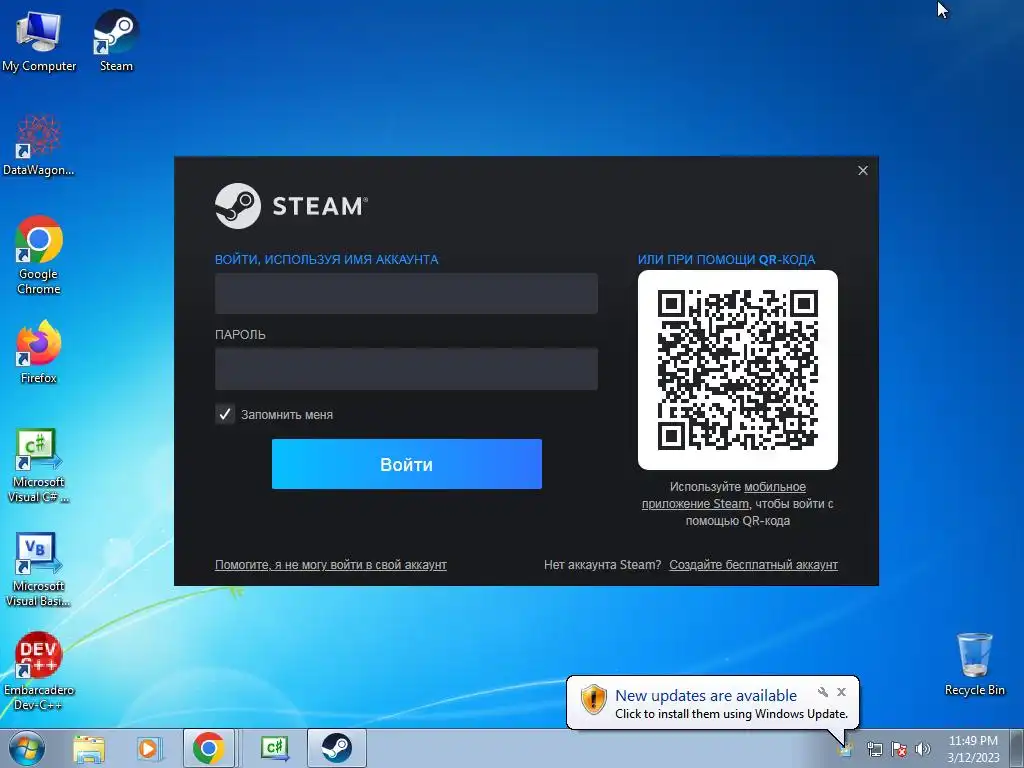
Task: Open the taskbar clock showing 11:49 PM
Action: (x=973, y=749)
